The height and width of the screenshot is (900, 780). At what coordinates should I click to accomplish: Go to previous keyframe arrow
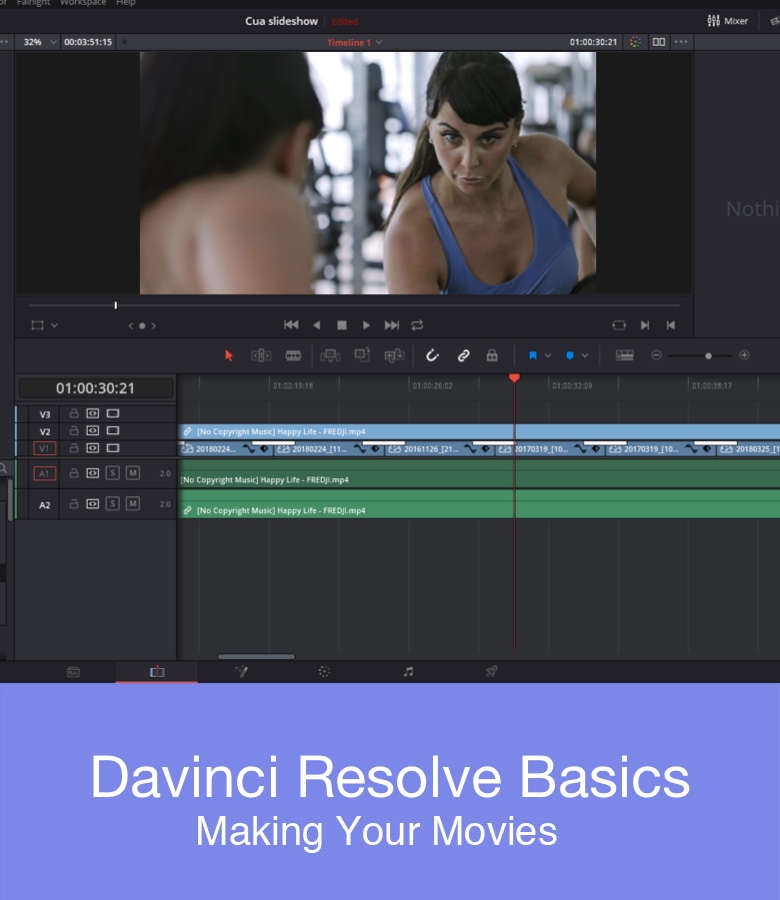click(131, 326)
